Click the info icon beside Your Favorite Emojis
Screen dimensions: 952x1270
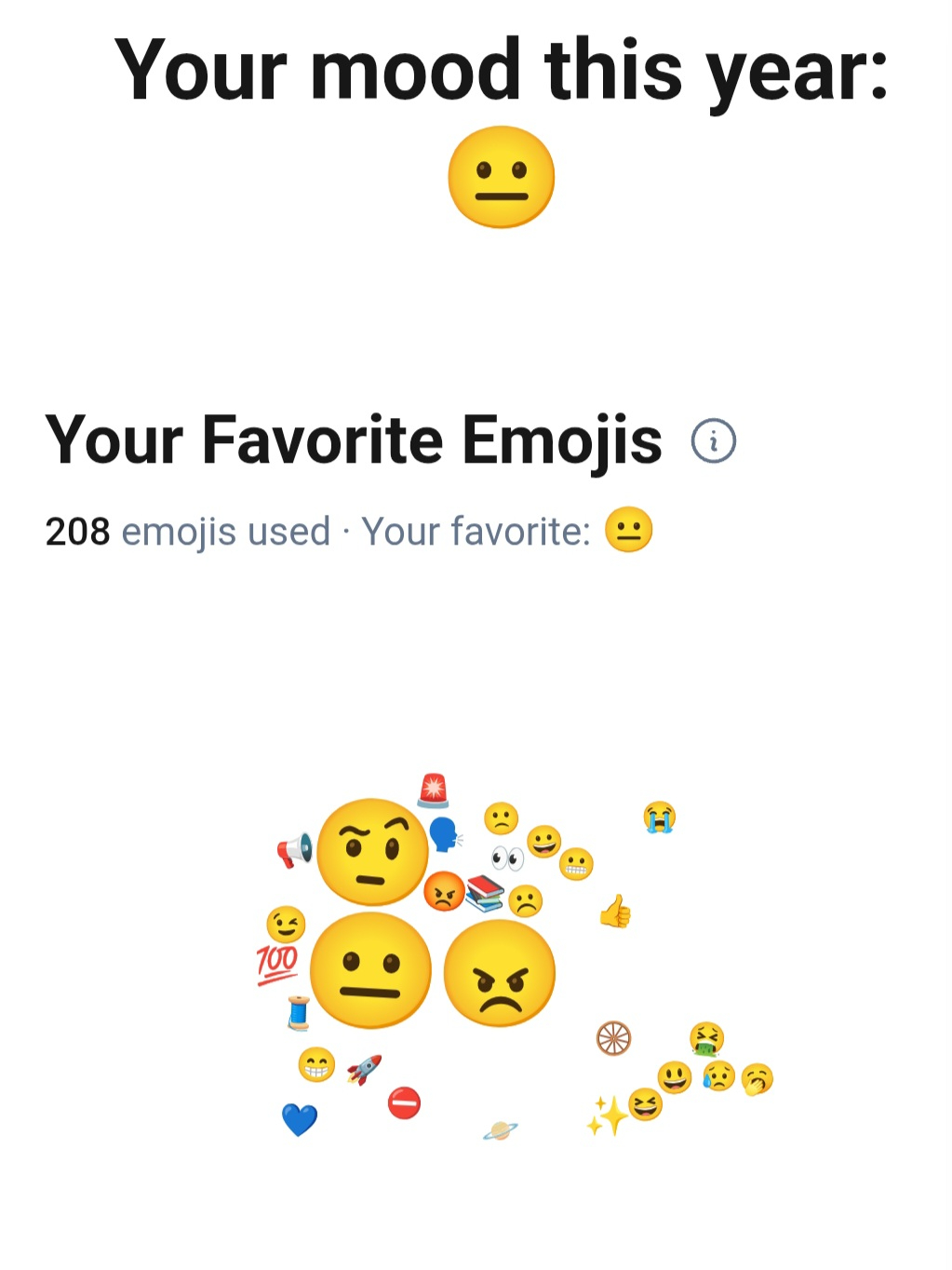coord(713,441)
